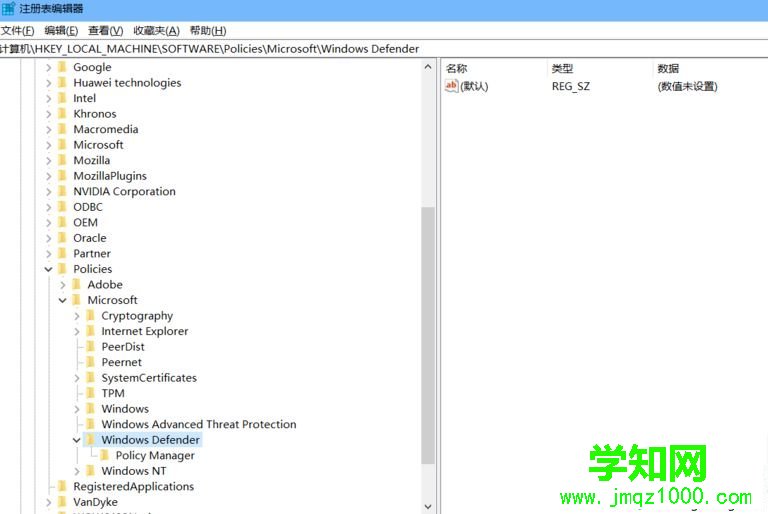Click the ODBC folder icon
This screenshot has width=768, height=514.
tap(62, 207)
